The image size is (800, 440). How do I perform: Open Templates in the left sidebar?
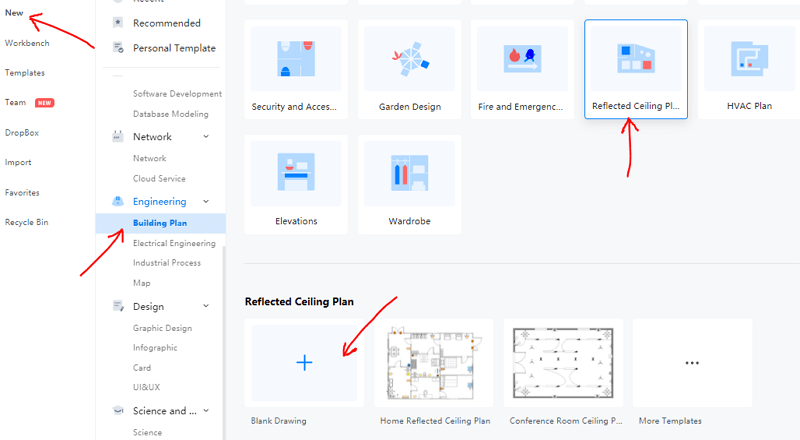24,72
